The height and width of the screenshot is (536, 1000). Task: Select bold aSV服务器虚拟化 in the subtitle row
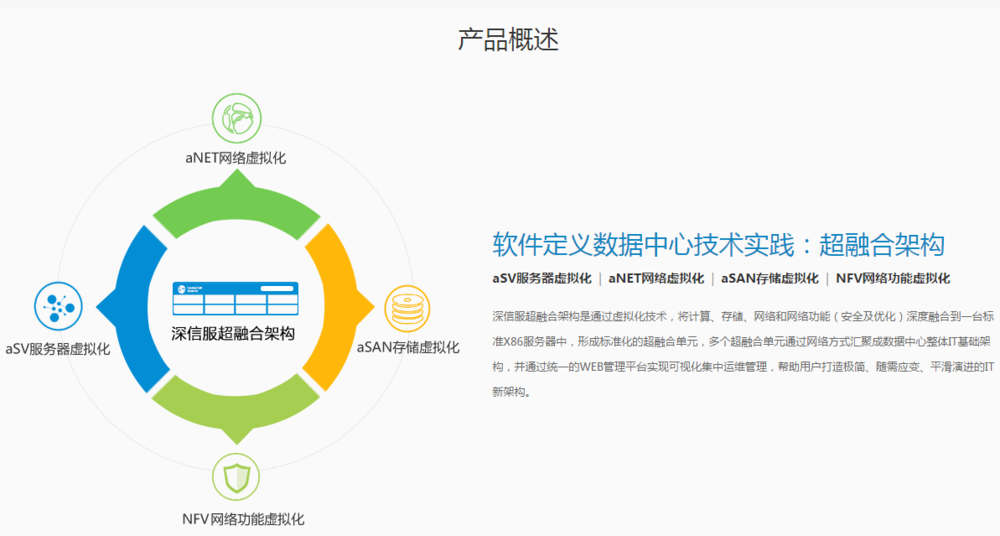click(541, 278)
